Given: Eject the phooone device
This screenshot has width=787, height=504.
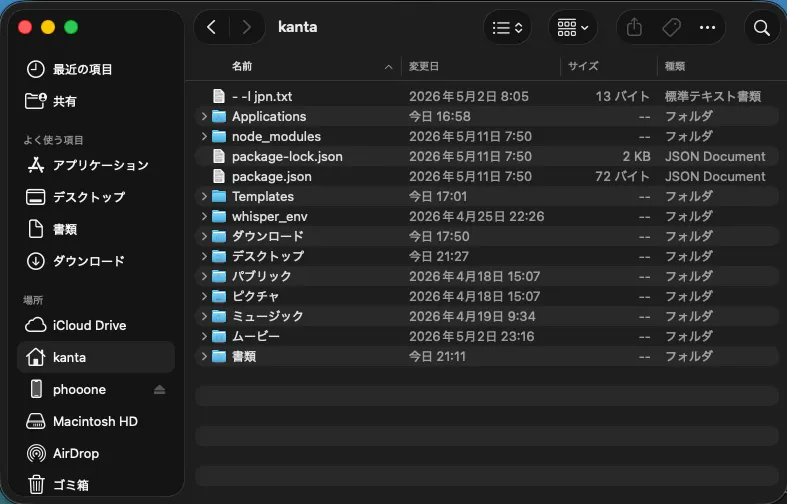Looking at the screenshot, I should click(160, 390).
